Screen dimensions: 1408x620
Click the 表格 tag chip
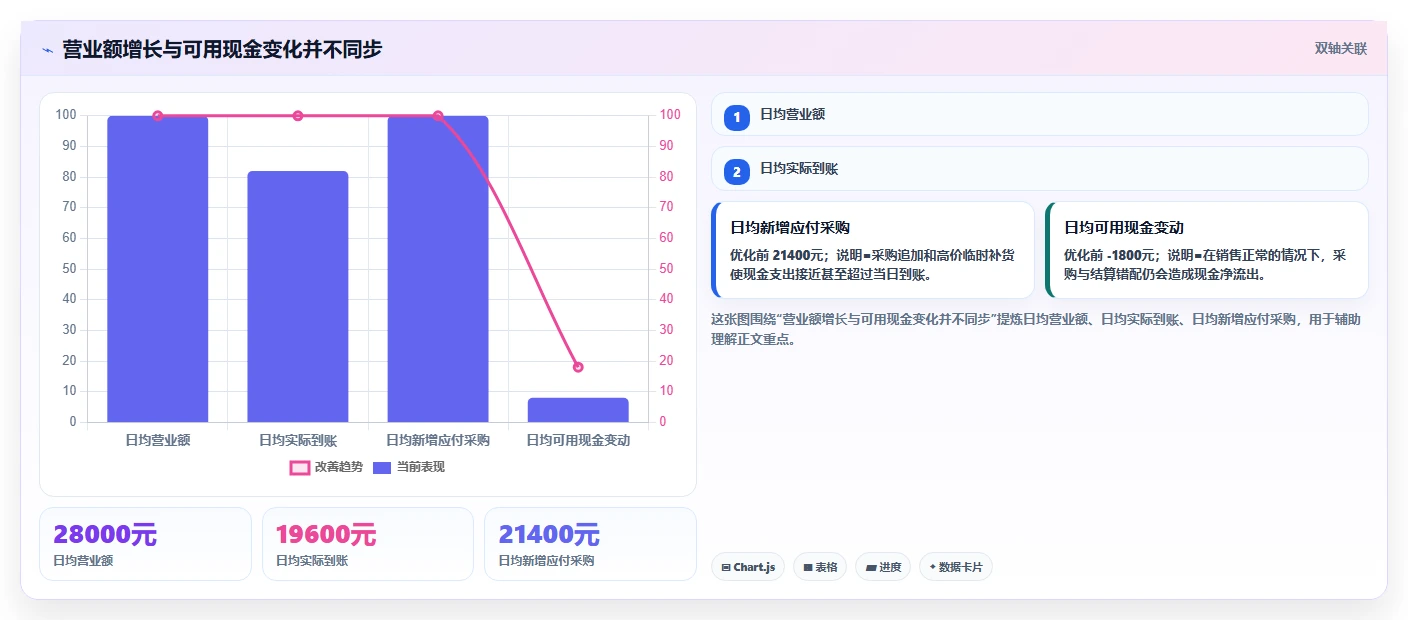(820, 567)
